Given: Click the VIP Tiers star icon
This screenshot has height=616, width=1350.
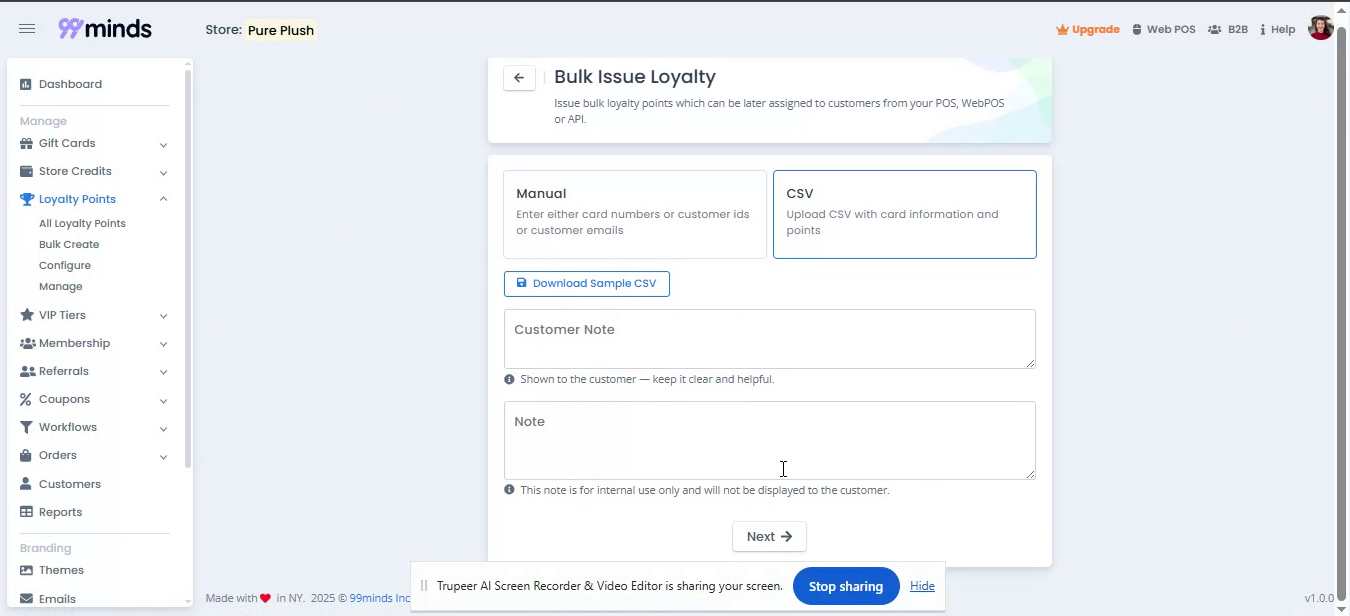Looking at the screenshot, I should tap(27, 316).
